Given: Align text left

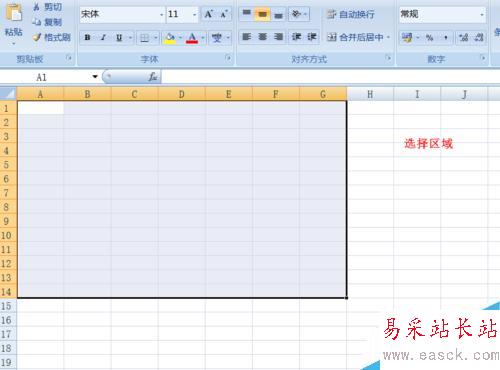Looking at the screenshot, I should click(x=247, y=37).
